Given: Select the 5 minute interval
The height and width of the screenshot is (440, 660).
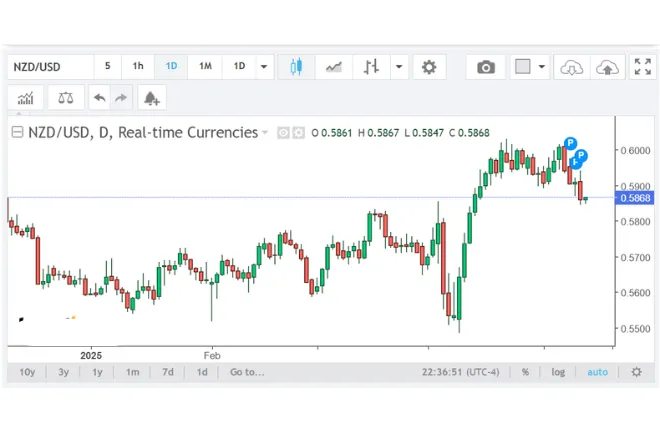Looking at the screenshot, I should pos(108,67).
